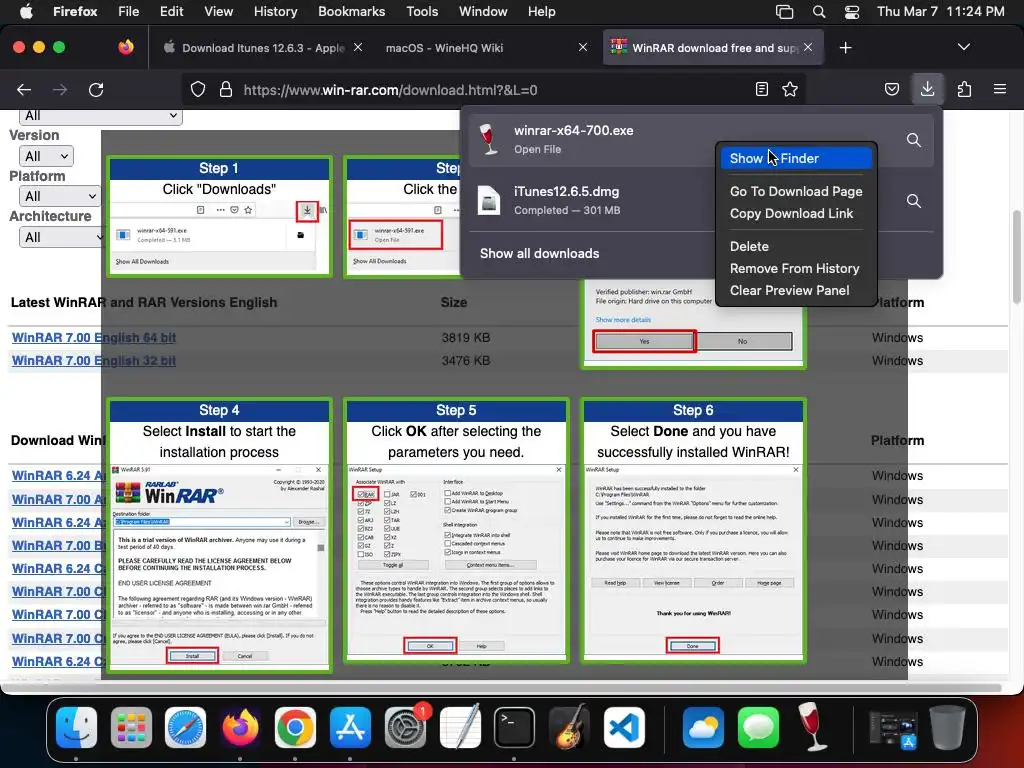1024x768 pixels.
Task: Go back using the Firefox back arrow
Action: pyautogui.click(x=24, y=89)
